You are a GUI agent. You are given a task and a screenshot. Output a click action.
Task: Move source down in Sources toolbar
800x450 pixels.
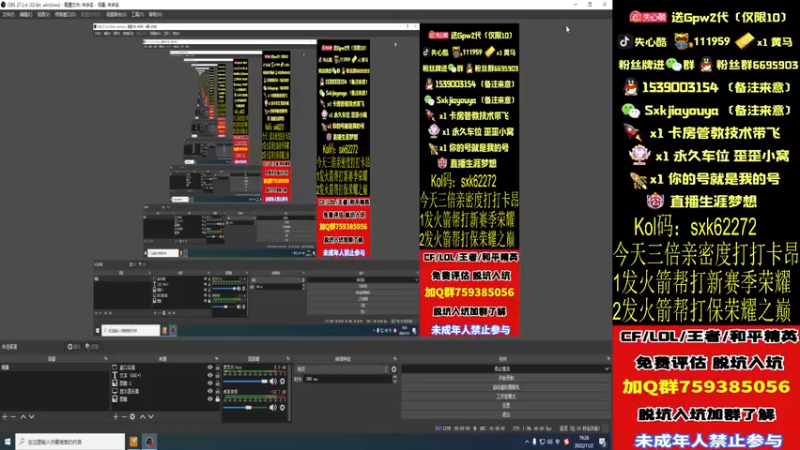pyautogui.click(x=151, y=417)
